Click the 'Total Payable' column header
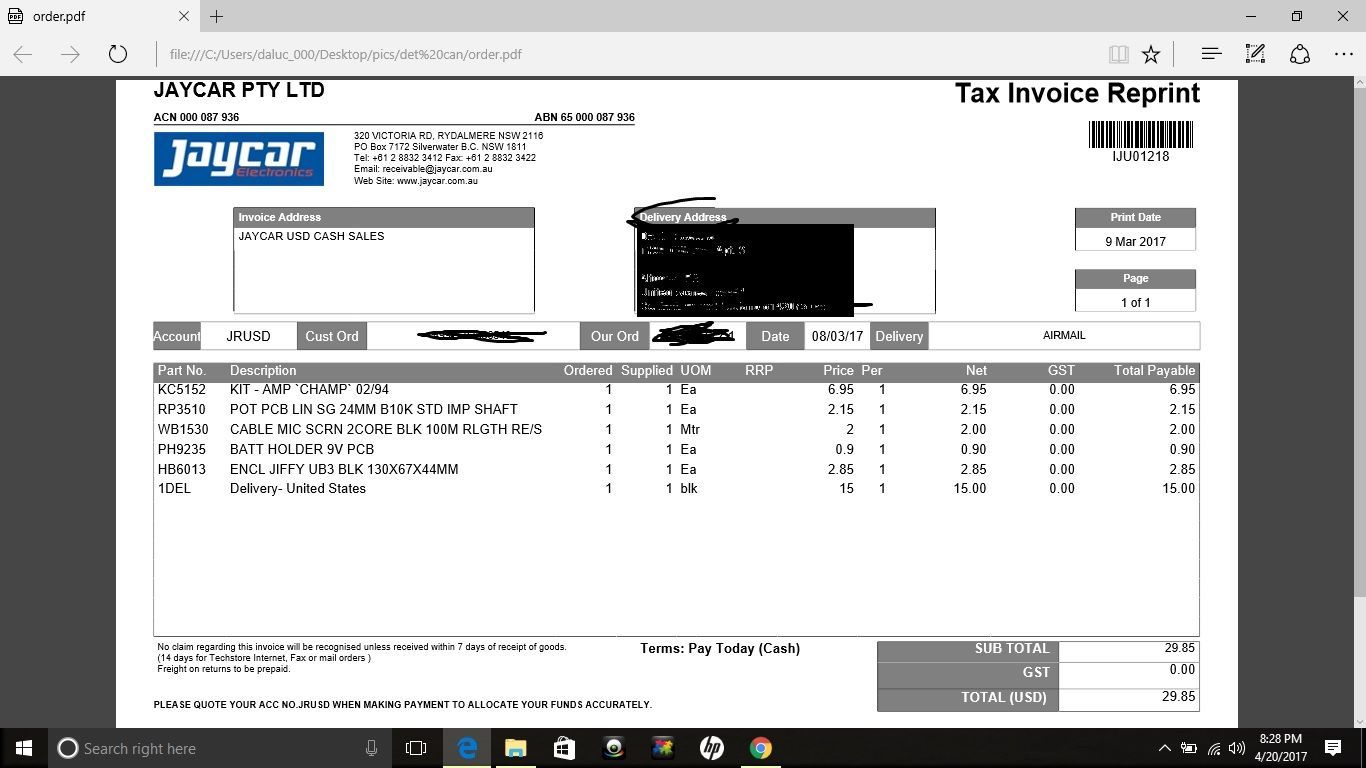 (1155, 370)
